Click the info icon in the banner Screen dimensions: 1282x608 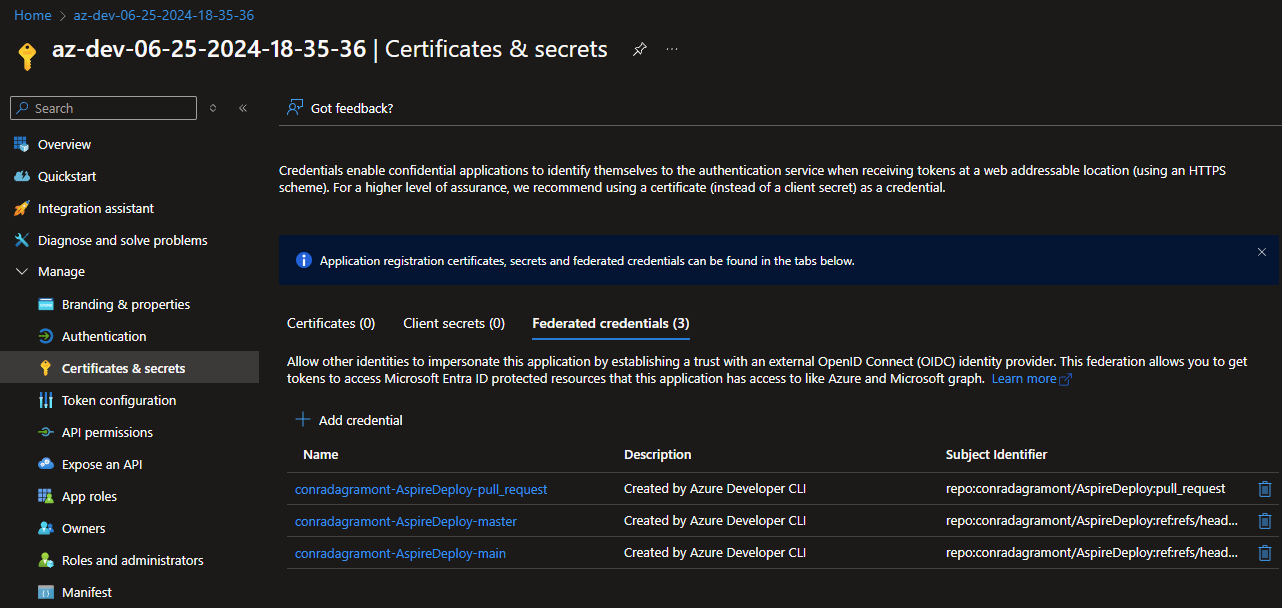click(304, 261)
